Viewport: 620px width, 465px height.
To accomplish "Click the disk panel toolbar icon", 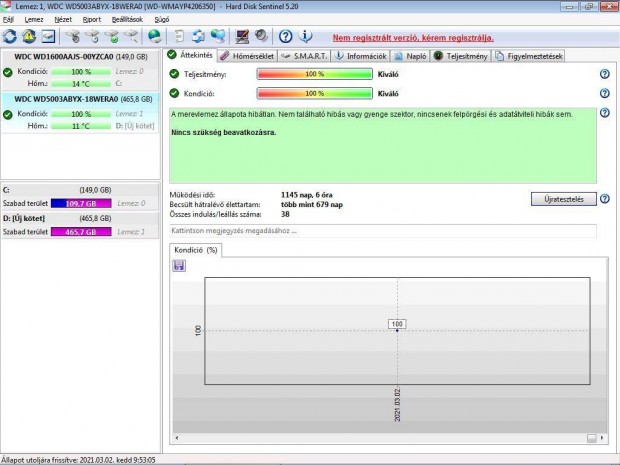I will point(48,36).
